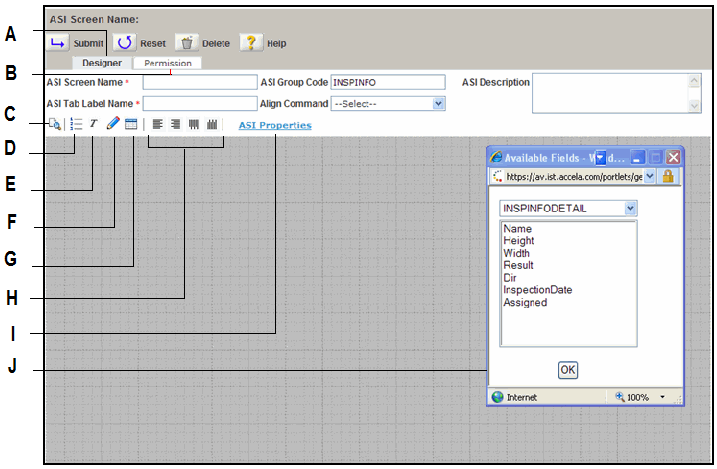Click the available fields search icon
The image size is (717, 469).
pos(55,125)
